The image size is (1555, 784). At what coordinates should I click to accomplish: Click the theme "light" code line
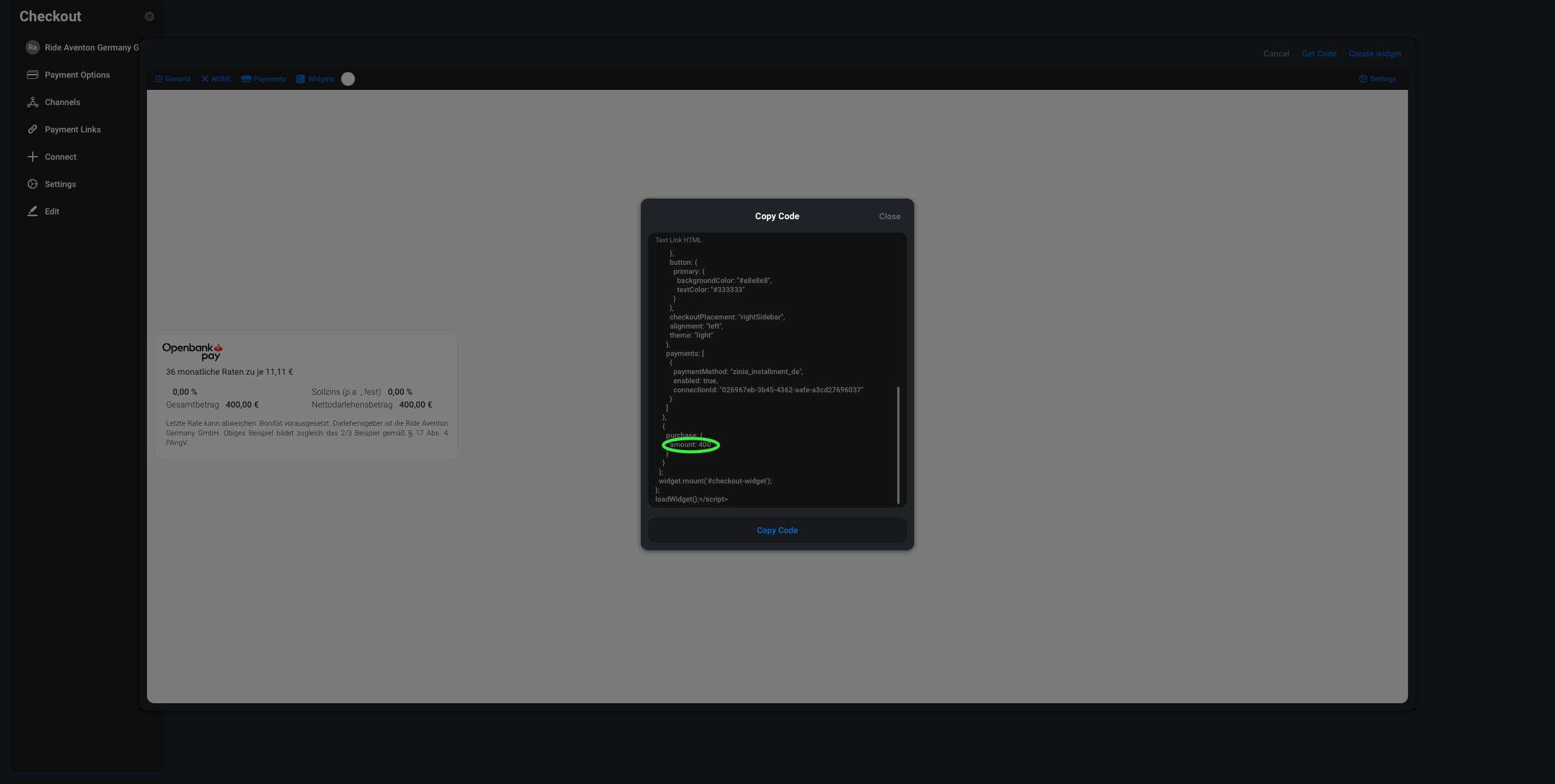pos(691,335)
